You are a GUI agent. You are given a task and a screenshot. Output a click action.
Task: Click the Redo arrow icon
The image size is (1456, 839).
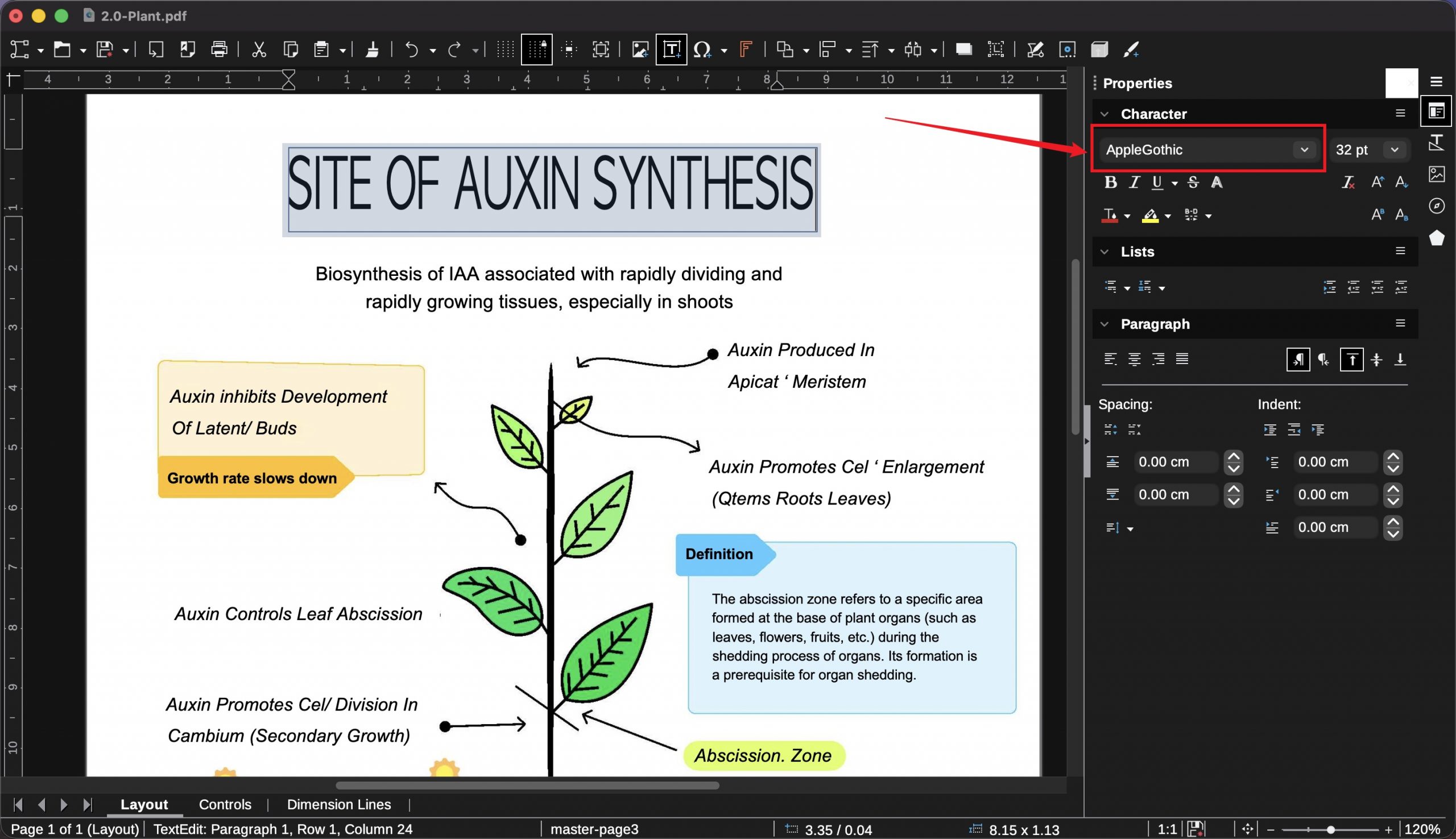point(454,49)
